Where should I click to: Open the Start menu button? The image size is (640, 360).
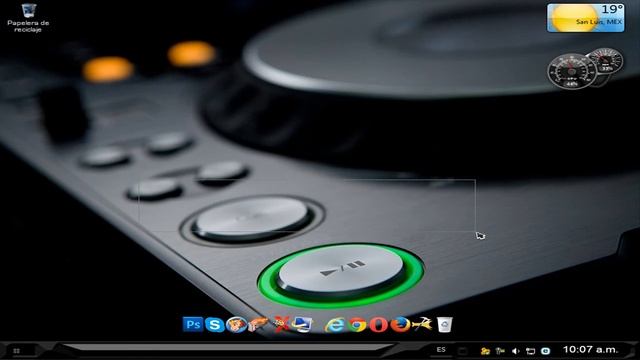[16, 351]
